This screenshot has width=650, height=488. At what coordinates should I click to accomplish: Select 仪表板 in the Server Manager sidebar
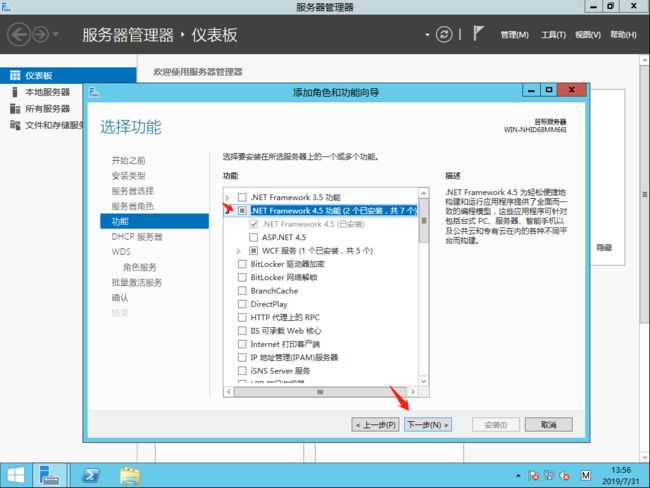click(68, 75)
